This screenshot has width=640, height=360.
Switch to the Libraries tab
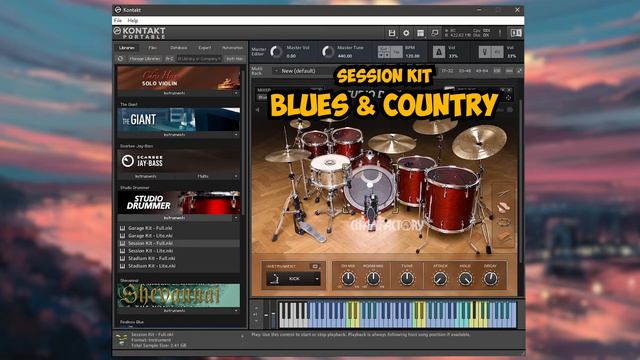click(x=127, y=48)
